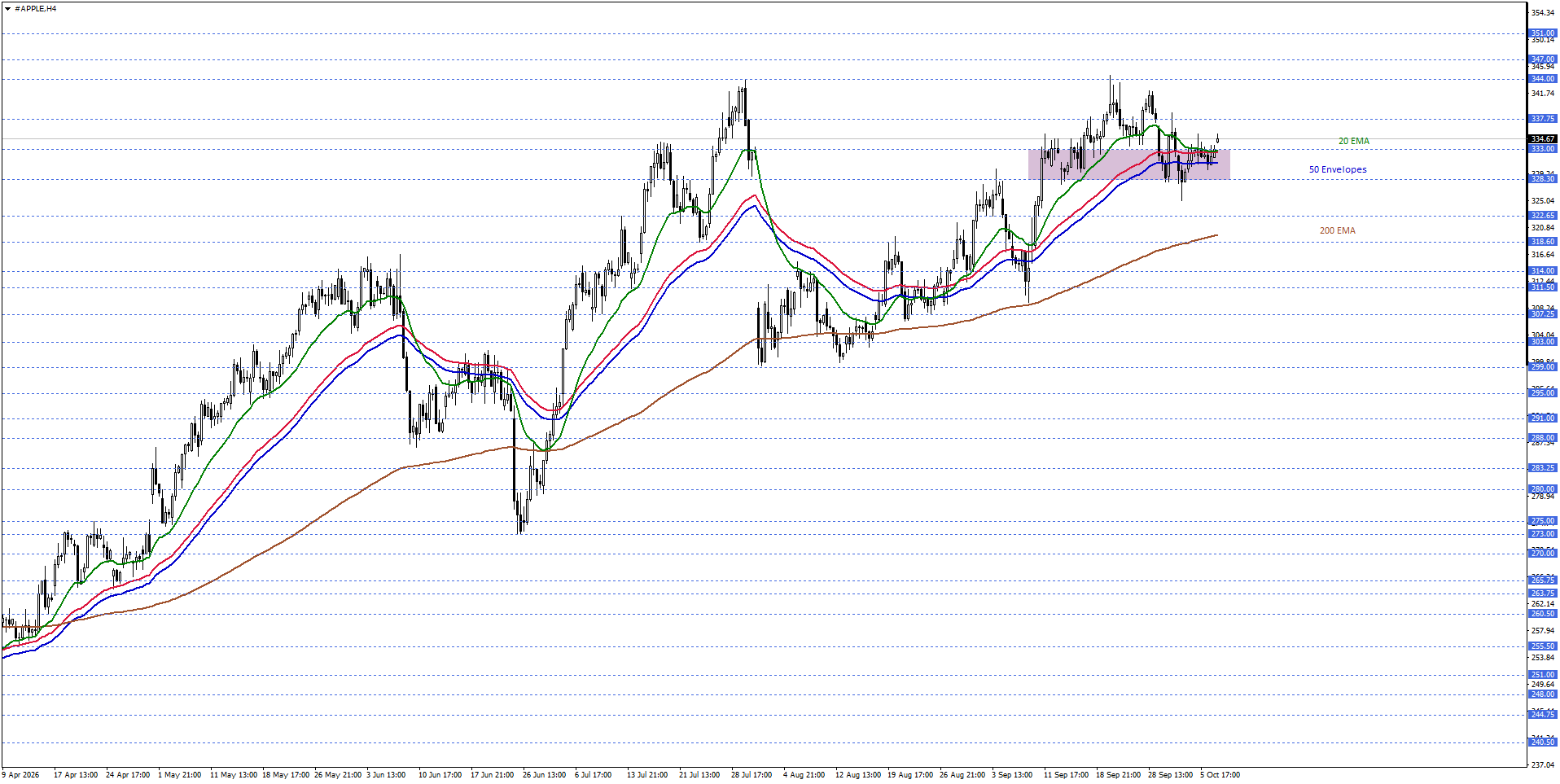Select the 337.75 horizontal level tag
The height and width of the screenshot is (784, 1560).
[x=1543, y=119]
